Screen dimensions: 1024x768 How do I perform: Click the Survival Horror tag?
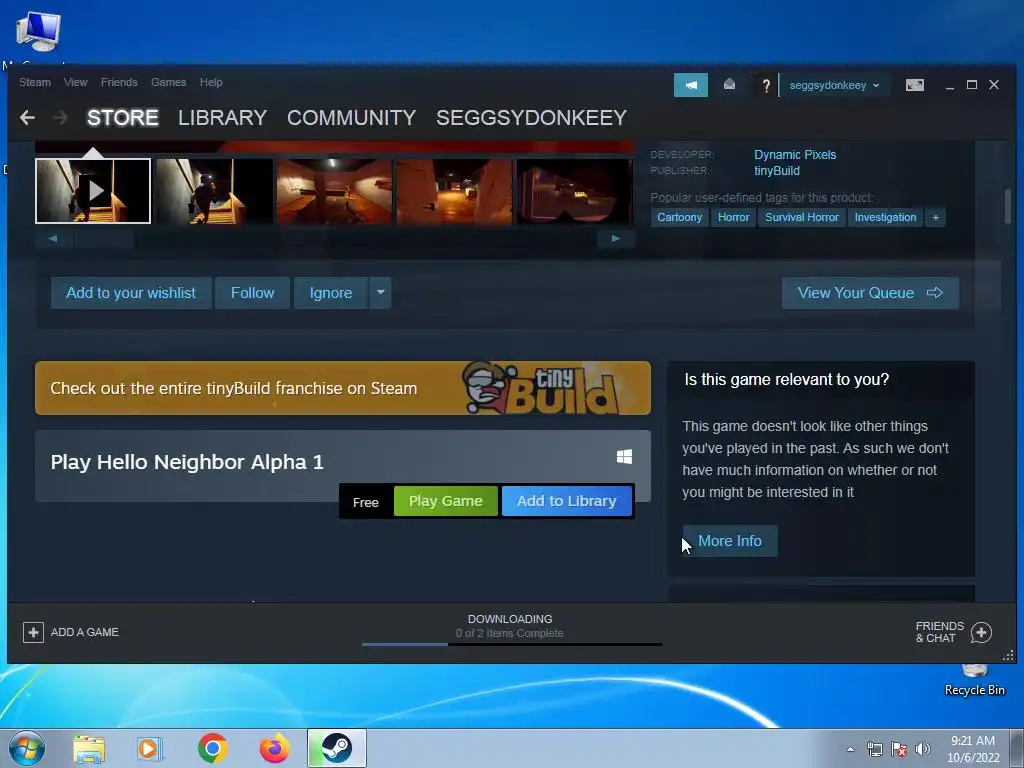802,217
